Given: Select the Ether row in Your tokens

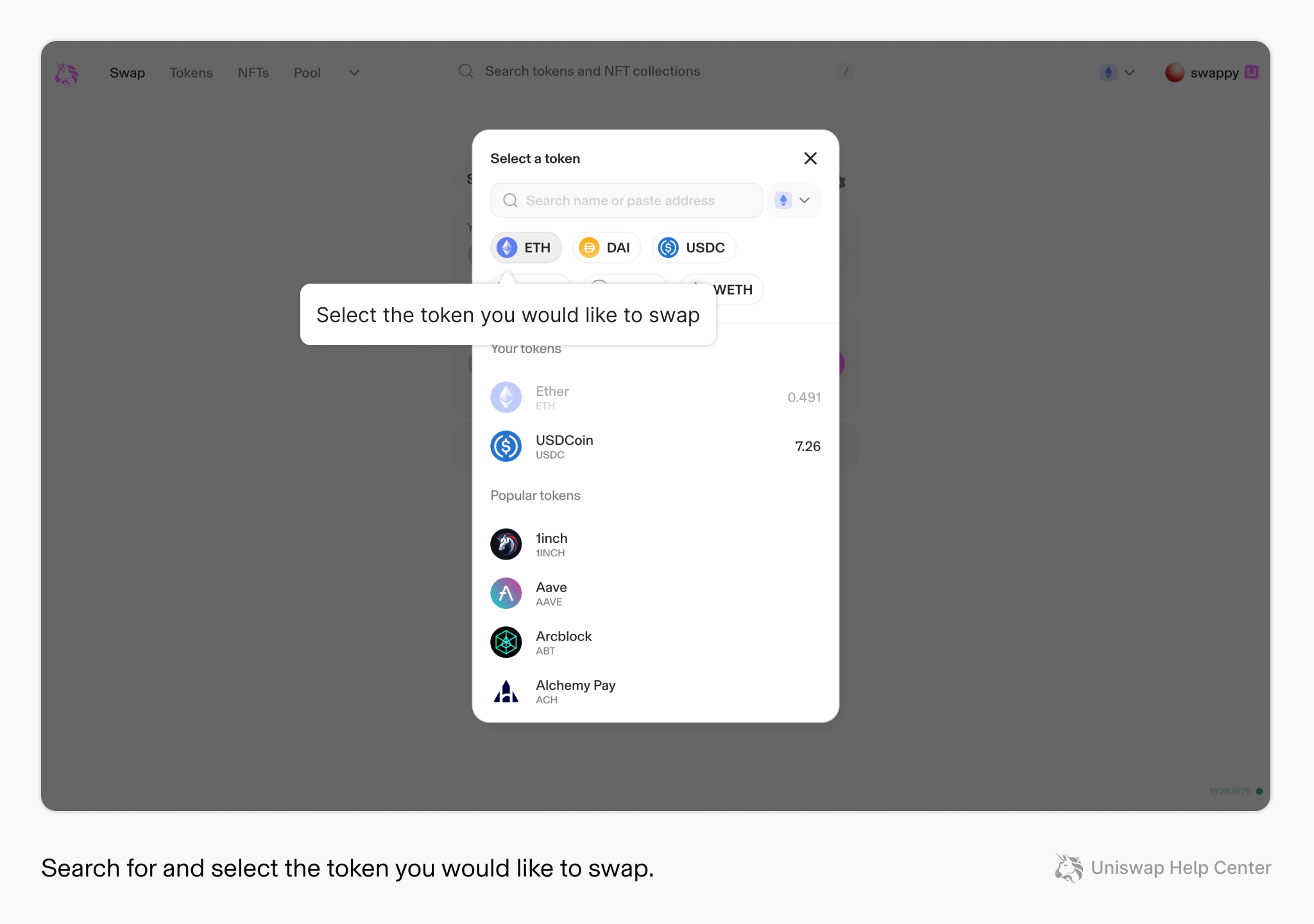Looking at the screenshot, I should point(655,397).
